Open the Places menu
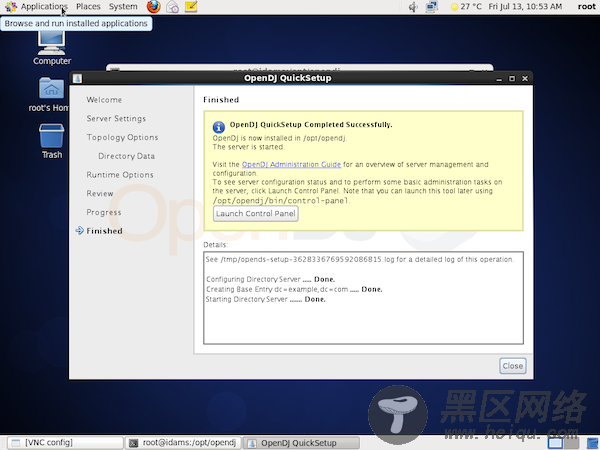 coord(88,7)
